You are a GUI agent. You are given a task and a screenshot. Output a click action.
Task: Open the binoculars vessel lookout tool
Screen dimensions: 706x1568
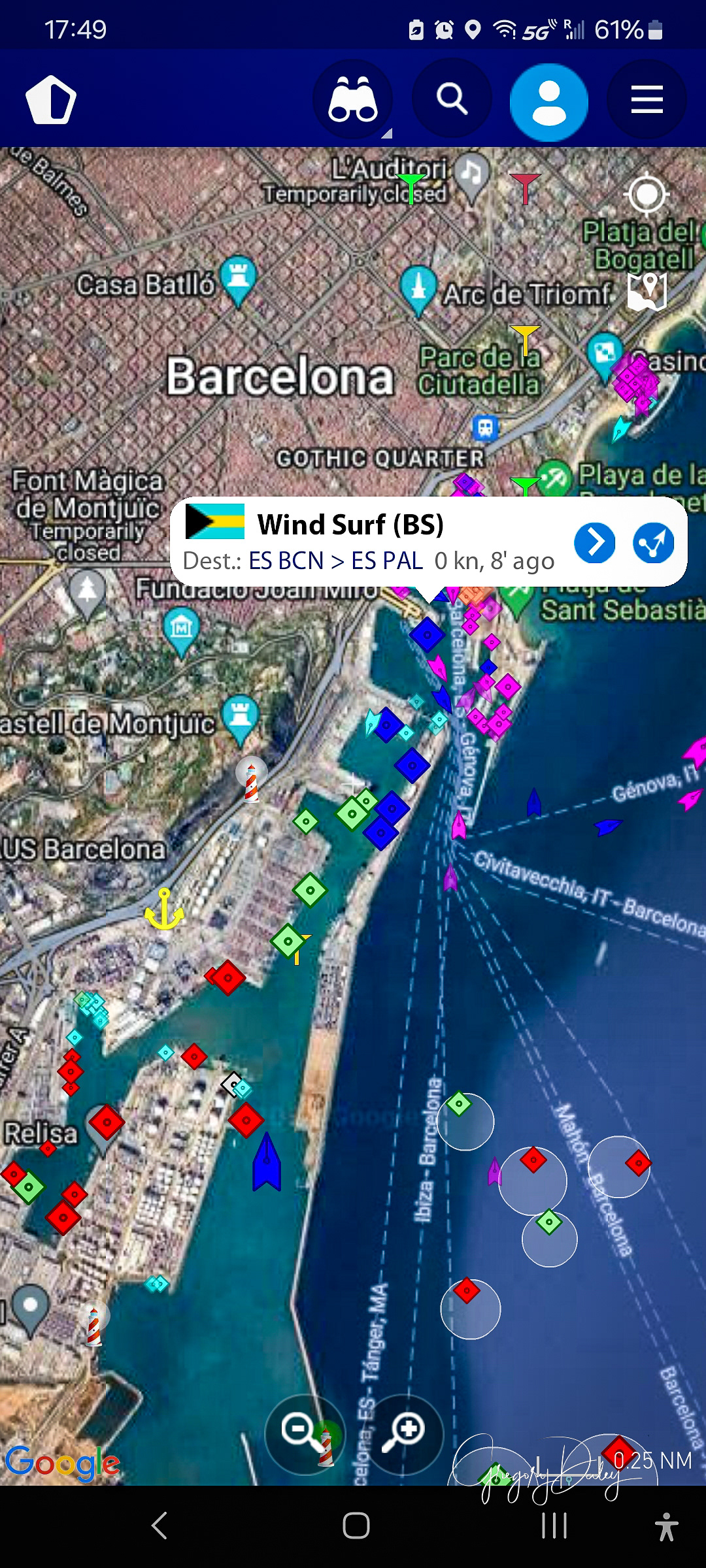coord(353,100)
